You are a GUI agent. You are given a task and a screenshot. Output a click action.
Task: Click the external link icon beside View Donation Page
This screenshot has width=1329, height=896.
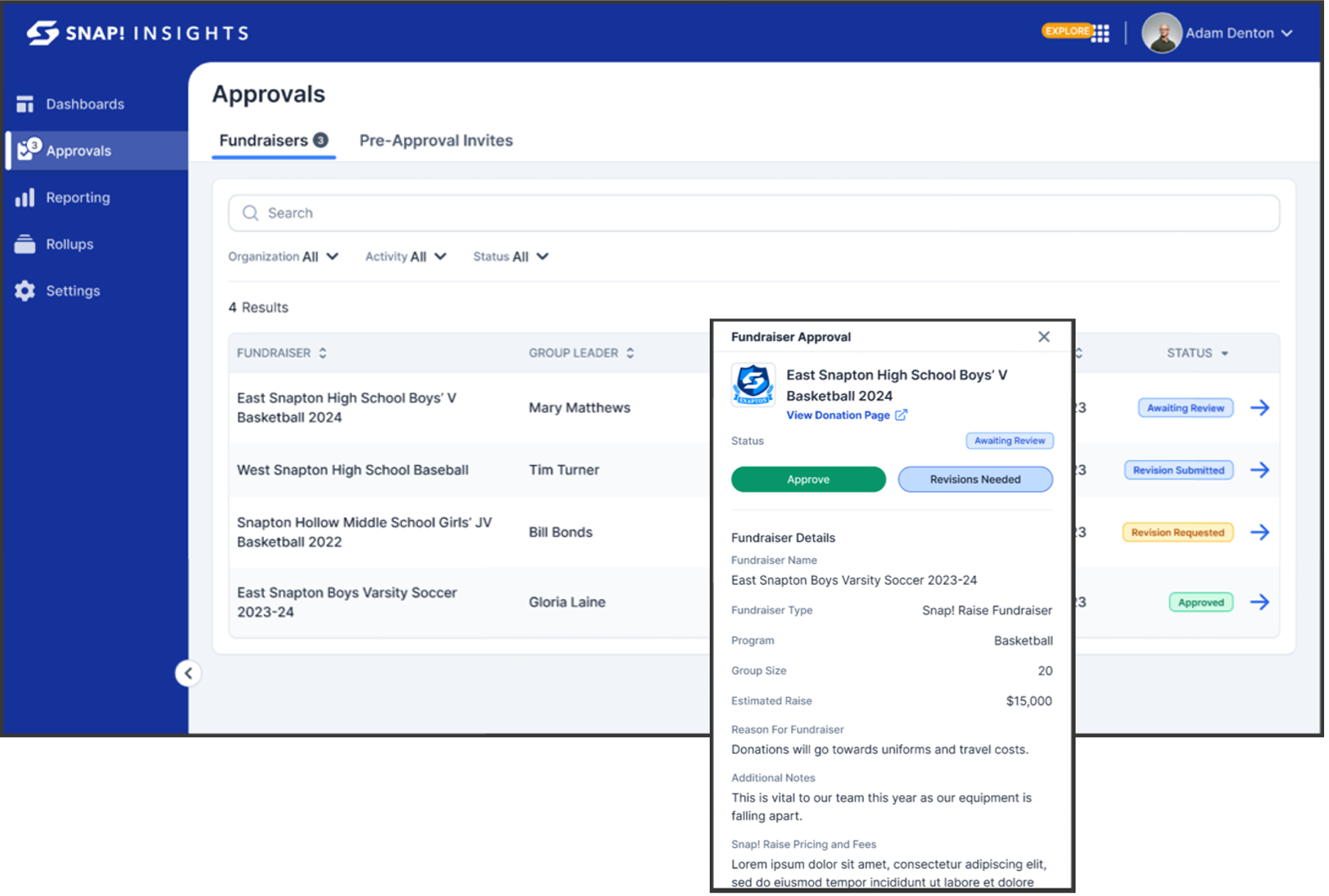[x=901, y=415]
